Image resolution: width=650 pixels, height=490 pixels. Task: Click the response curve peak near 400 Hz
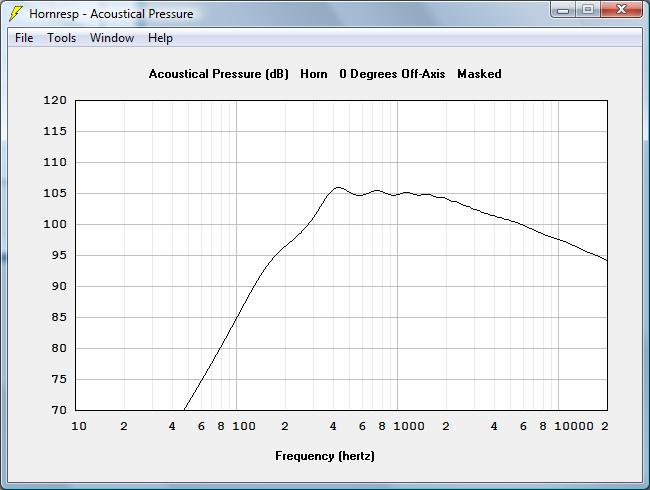point(338,187)
